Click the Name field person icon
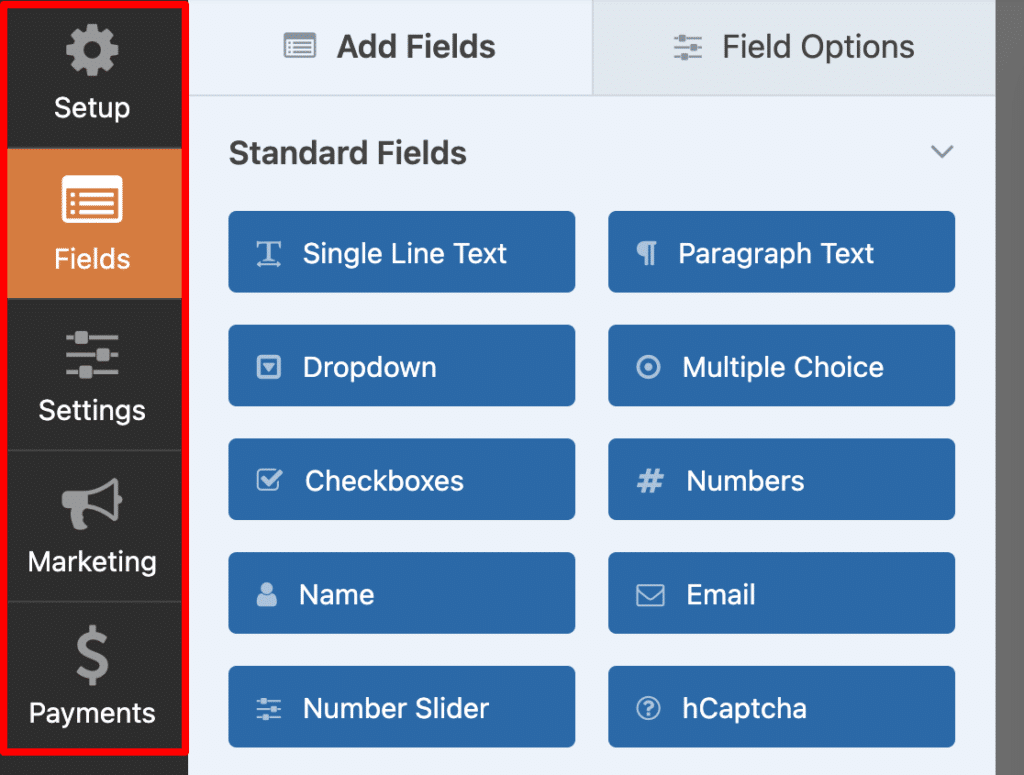The width and height of the screenshot is (1024, 775). [268, 593]
